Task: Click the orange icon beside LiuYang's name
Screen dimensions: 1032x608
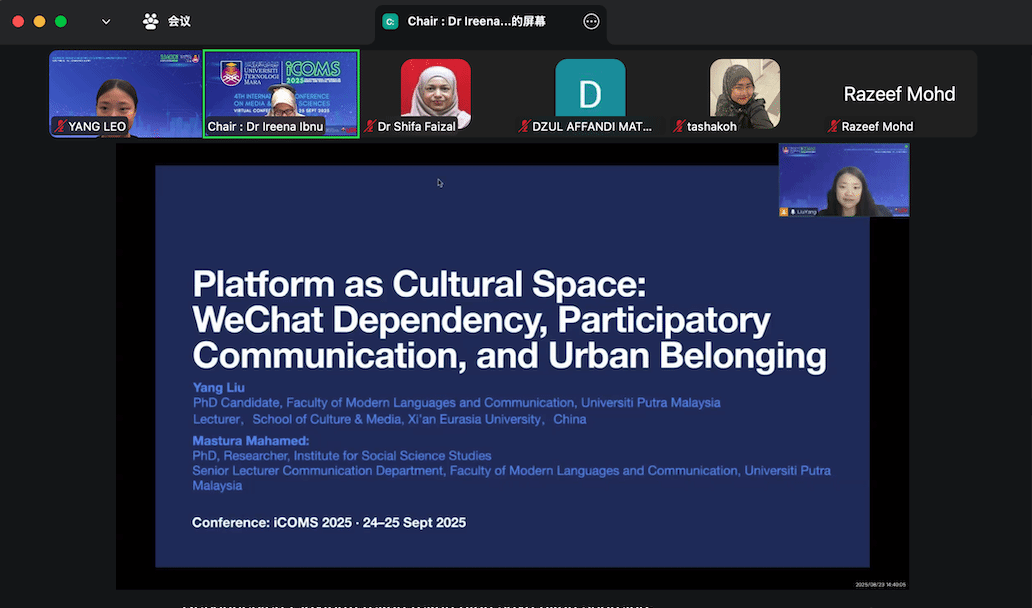Action: click(x=785, y=212)
